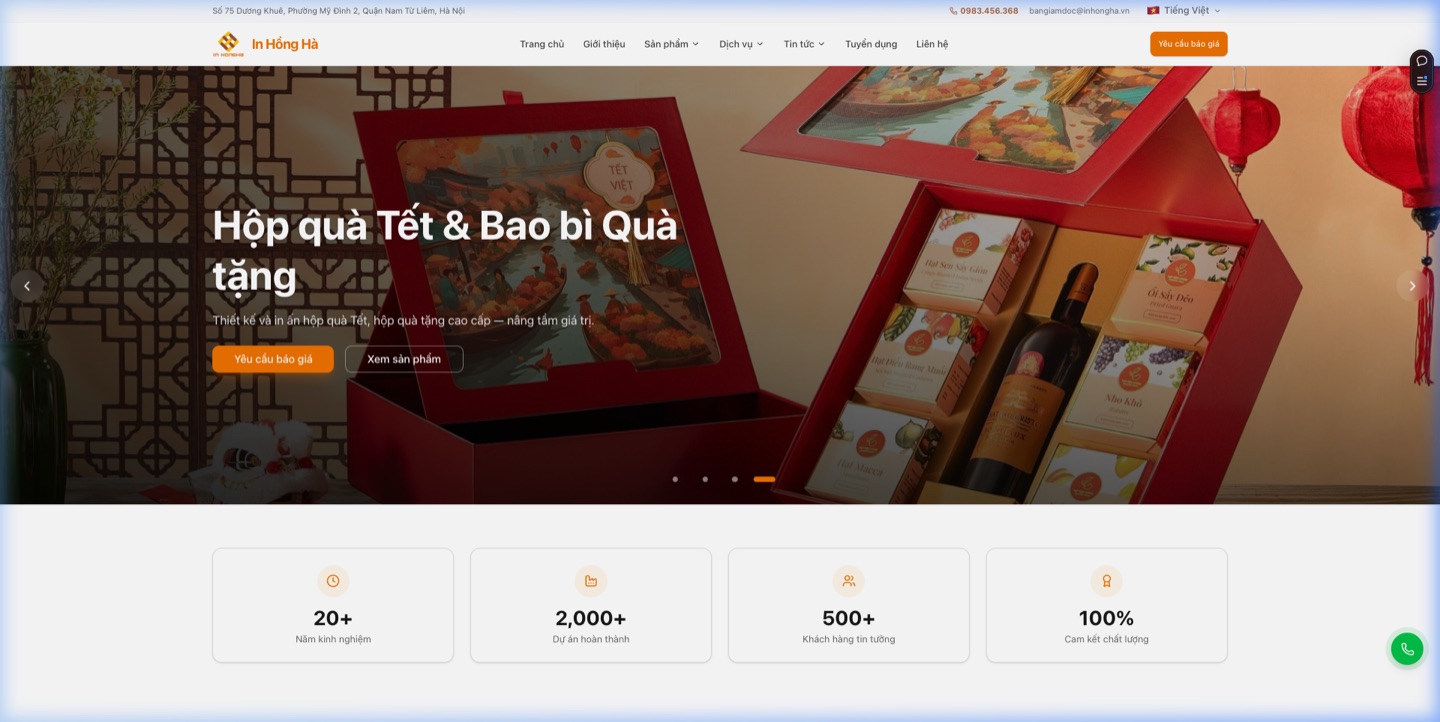Screen dimensions: 1440x722
Task: Select the folder icon above 2,000+ projects
Action: coord(590,580)
